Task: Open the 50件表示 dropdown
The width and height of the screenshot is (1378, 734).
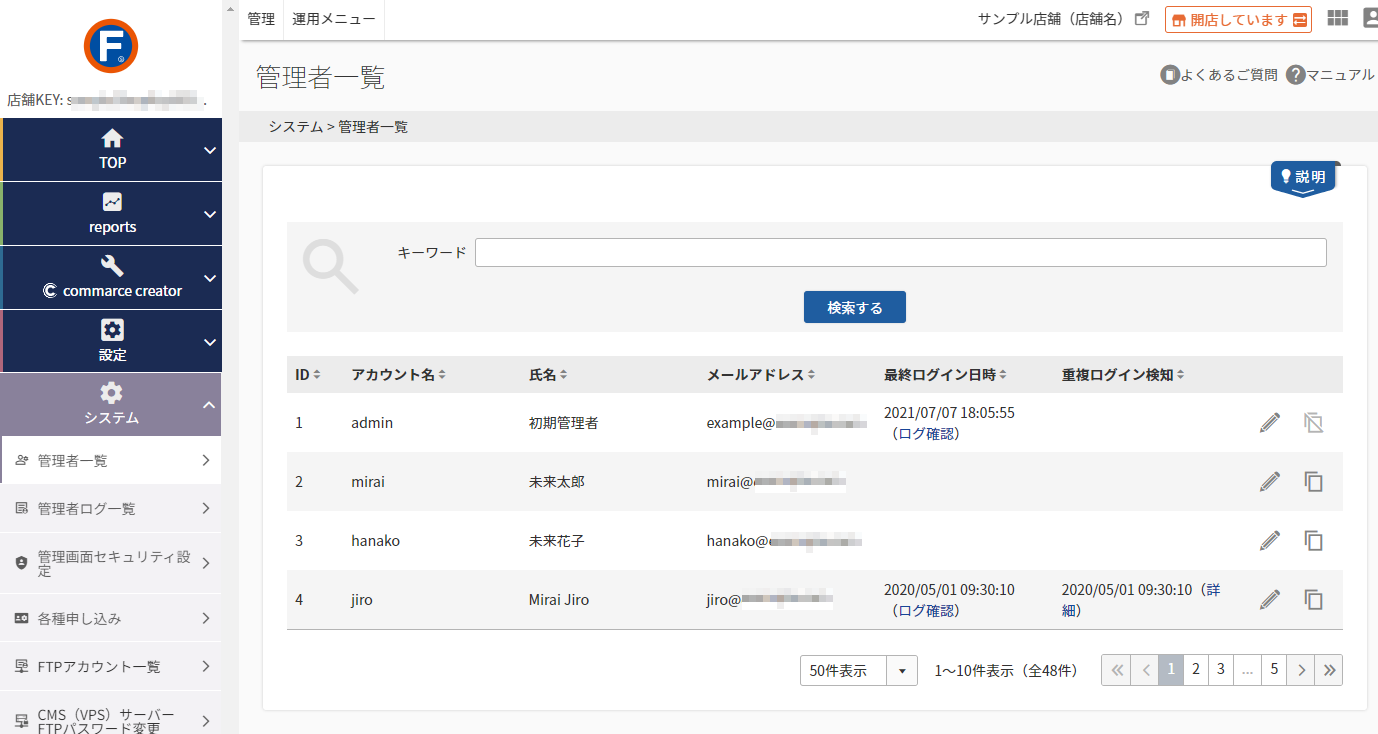Action: click(x=859, y=670)
